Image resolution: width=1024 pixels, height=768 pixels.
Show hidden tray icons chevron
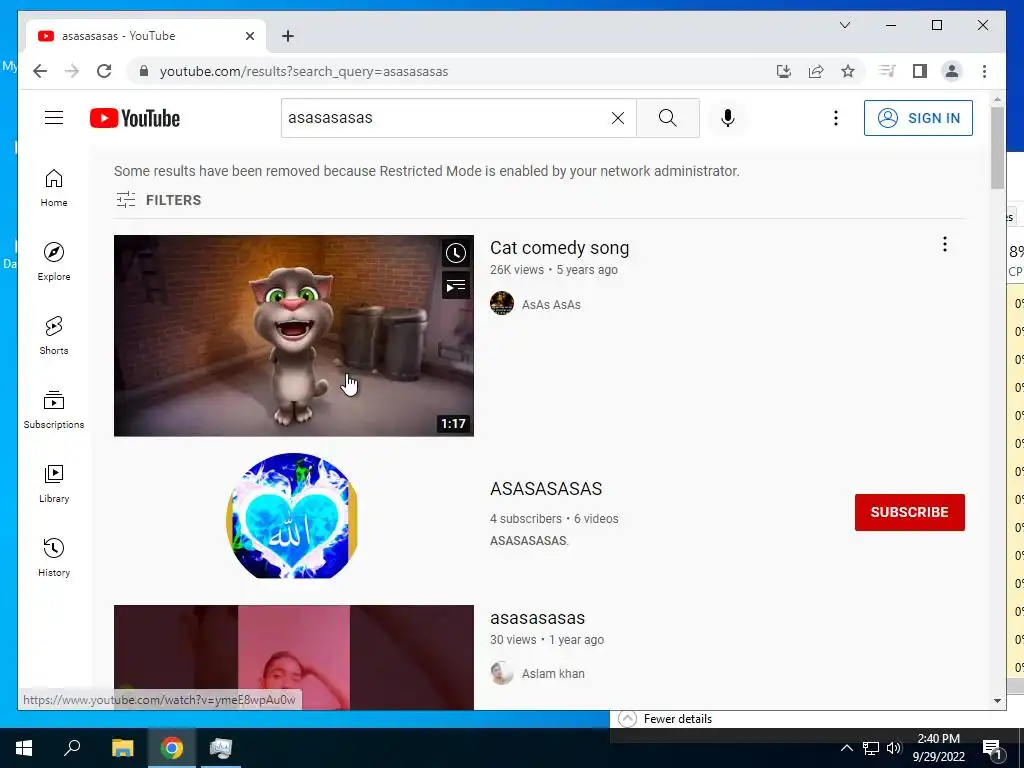[x=846, y=748]
